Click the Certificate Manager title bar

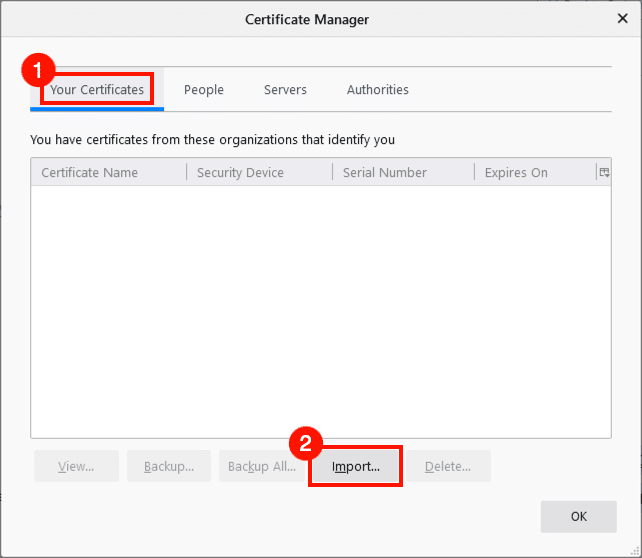click(320, 18)
